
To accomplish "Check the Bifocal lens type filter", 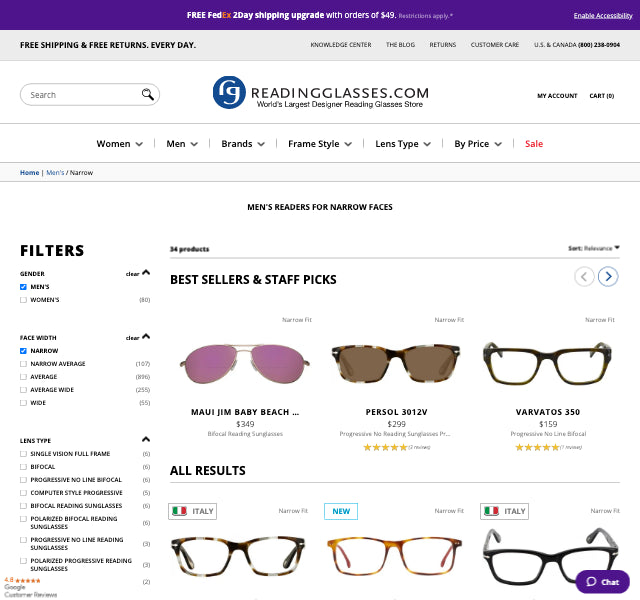I will click(23, 467).
